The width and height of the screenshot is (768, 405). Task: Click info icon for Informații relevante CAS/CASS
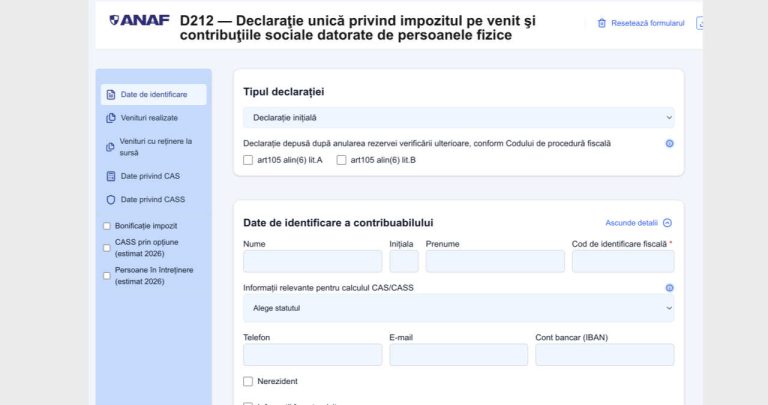click(x=669, y=288)
